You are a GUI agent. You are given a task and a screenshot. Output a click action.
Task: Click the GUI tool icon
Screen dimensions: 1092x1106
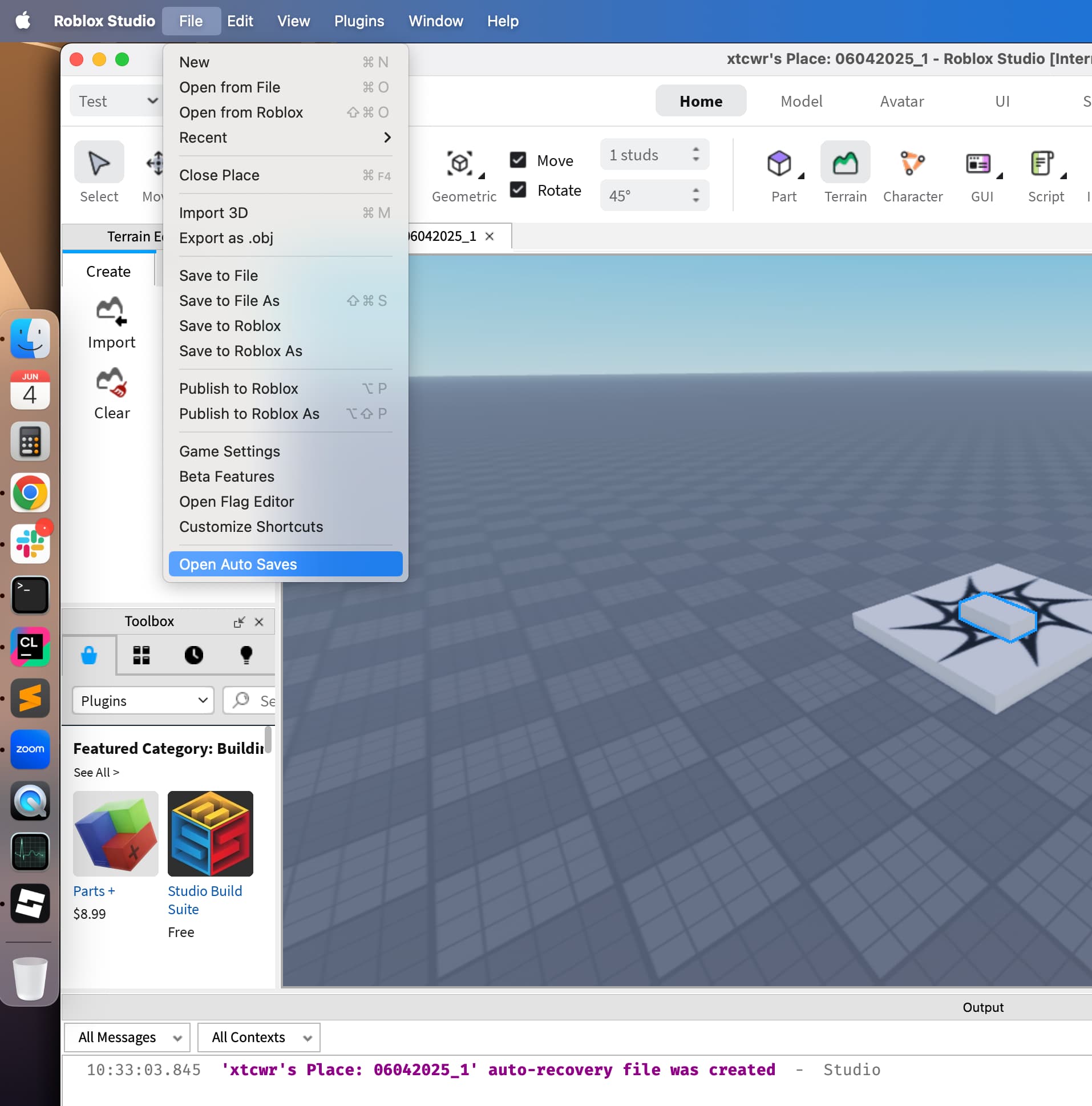[x=978, y=163]
